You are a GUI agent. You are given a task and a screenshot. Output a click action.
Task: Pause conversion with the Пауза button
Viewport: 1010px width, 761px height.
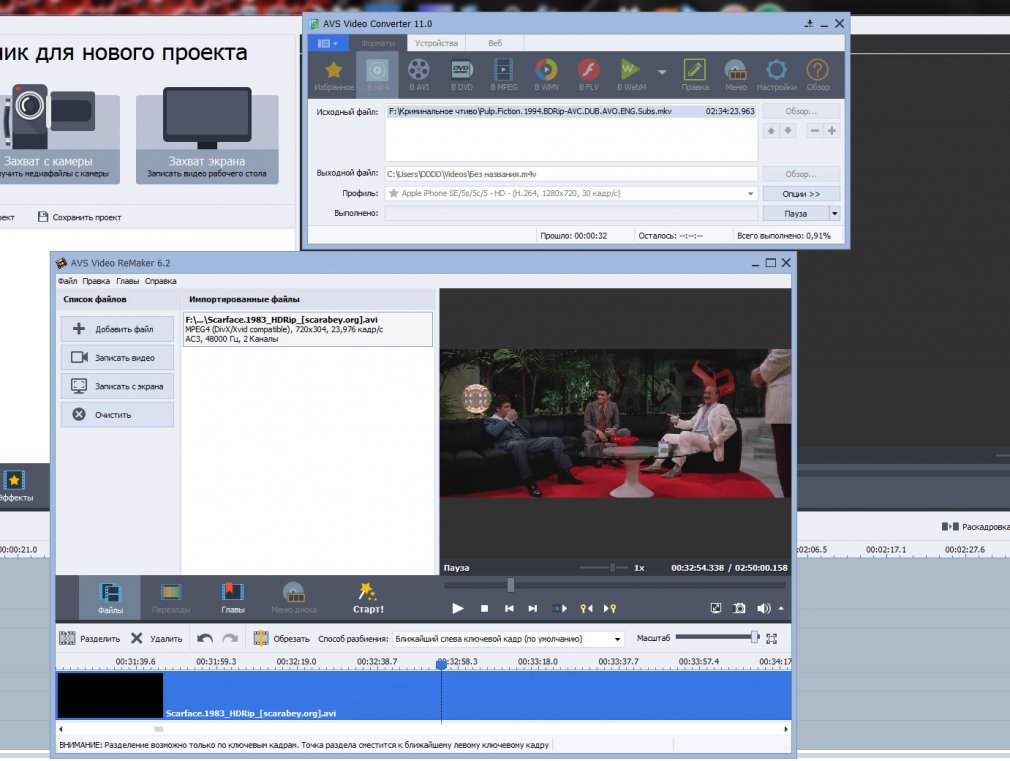pos(796,213)
